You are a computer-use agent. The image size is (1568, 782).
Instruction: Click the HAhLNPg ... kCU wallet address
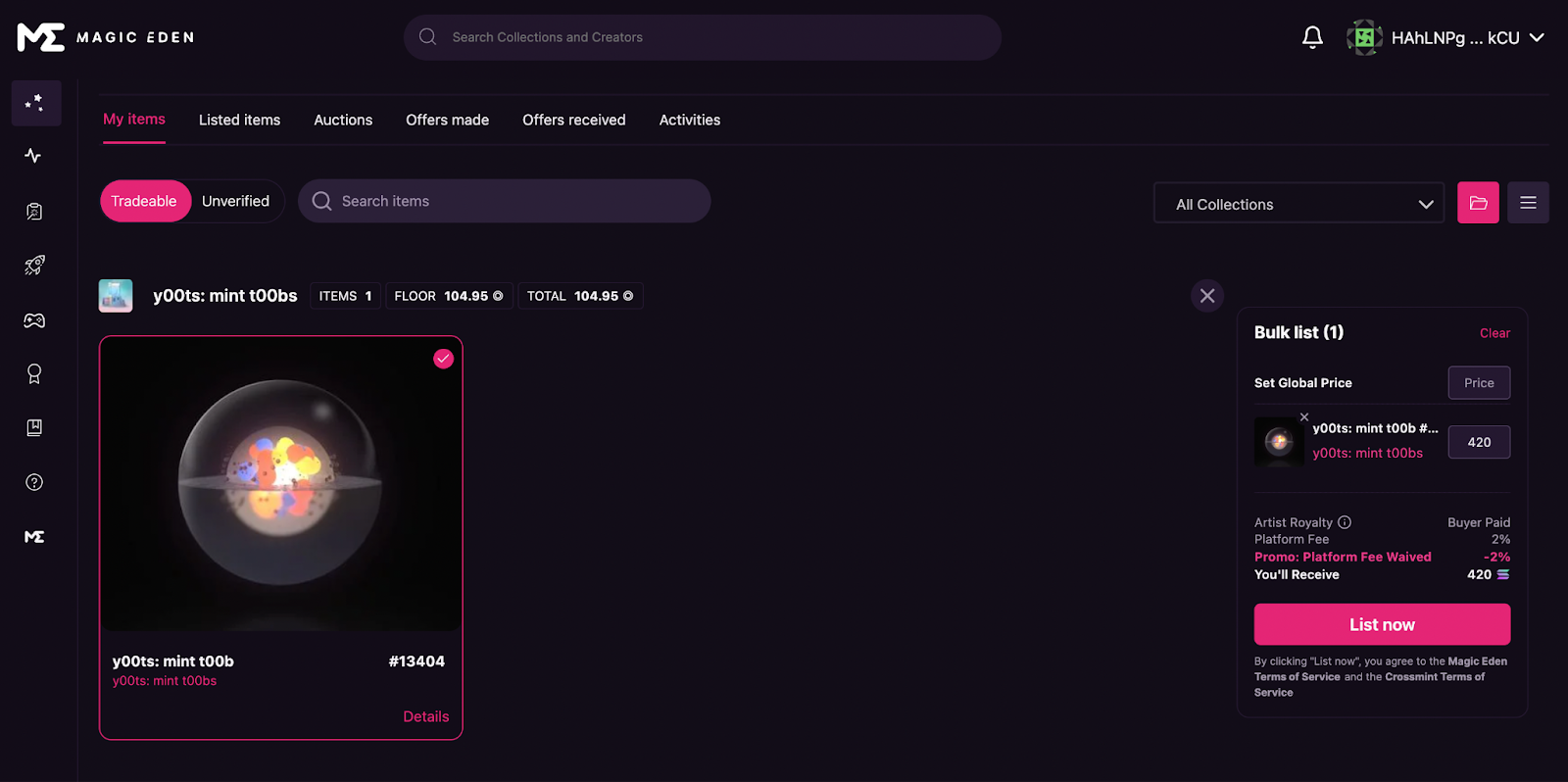click(x=1455, y=37)
